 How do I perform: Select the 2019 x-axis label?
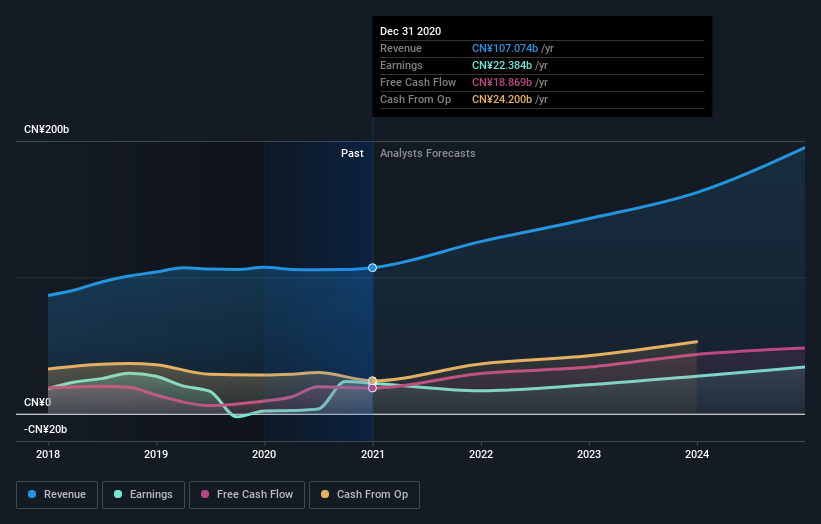pos(156,454)
